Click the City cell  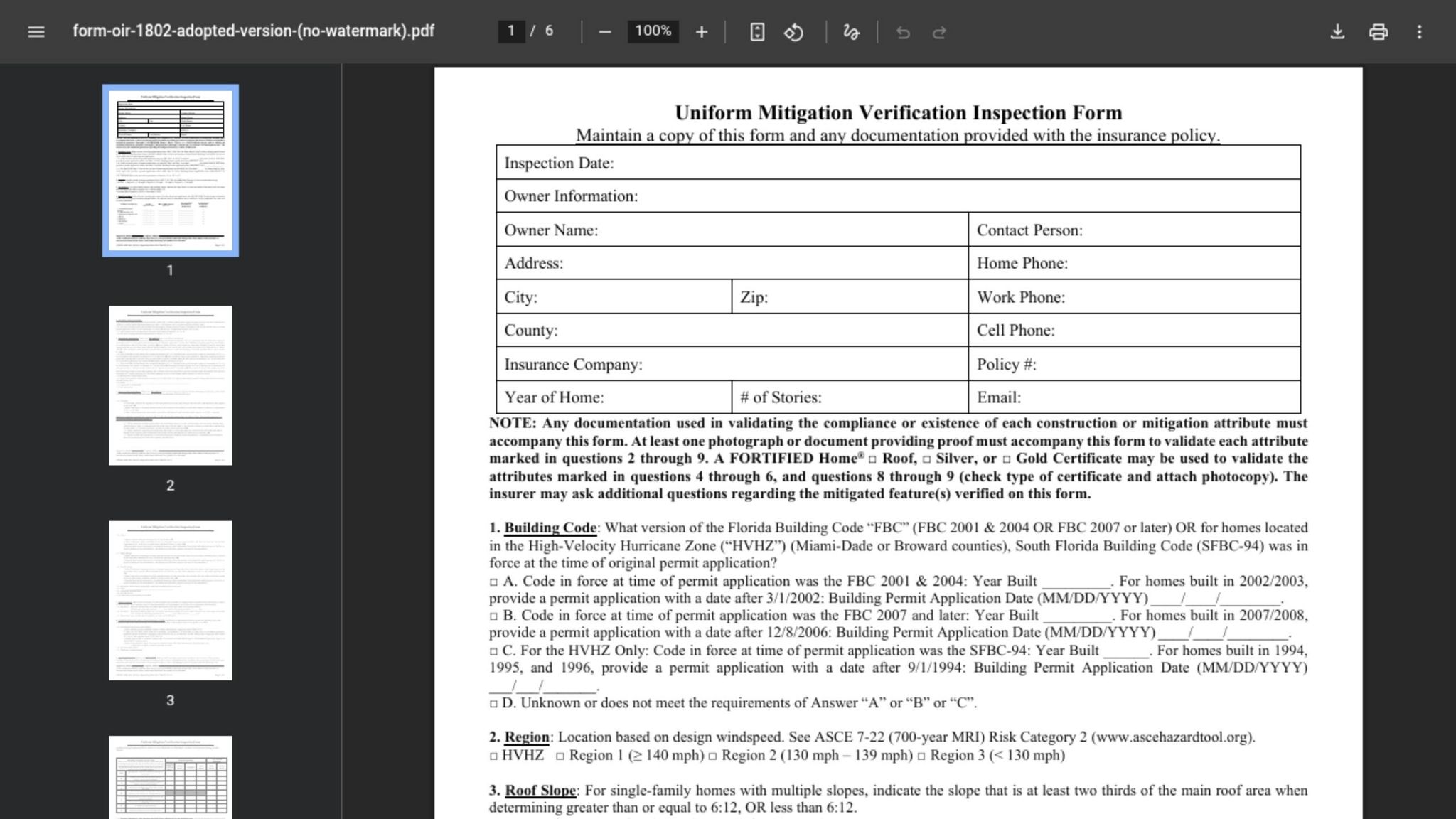click(614, 296)
